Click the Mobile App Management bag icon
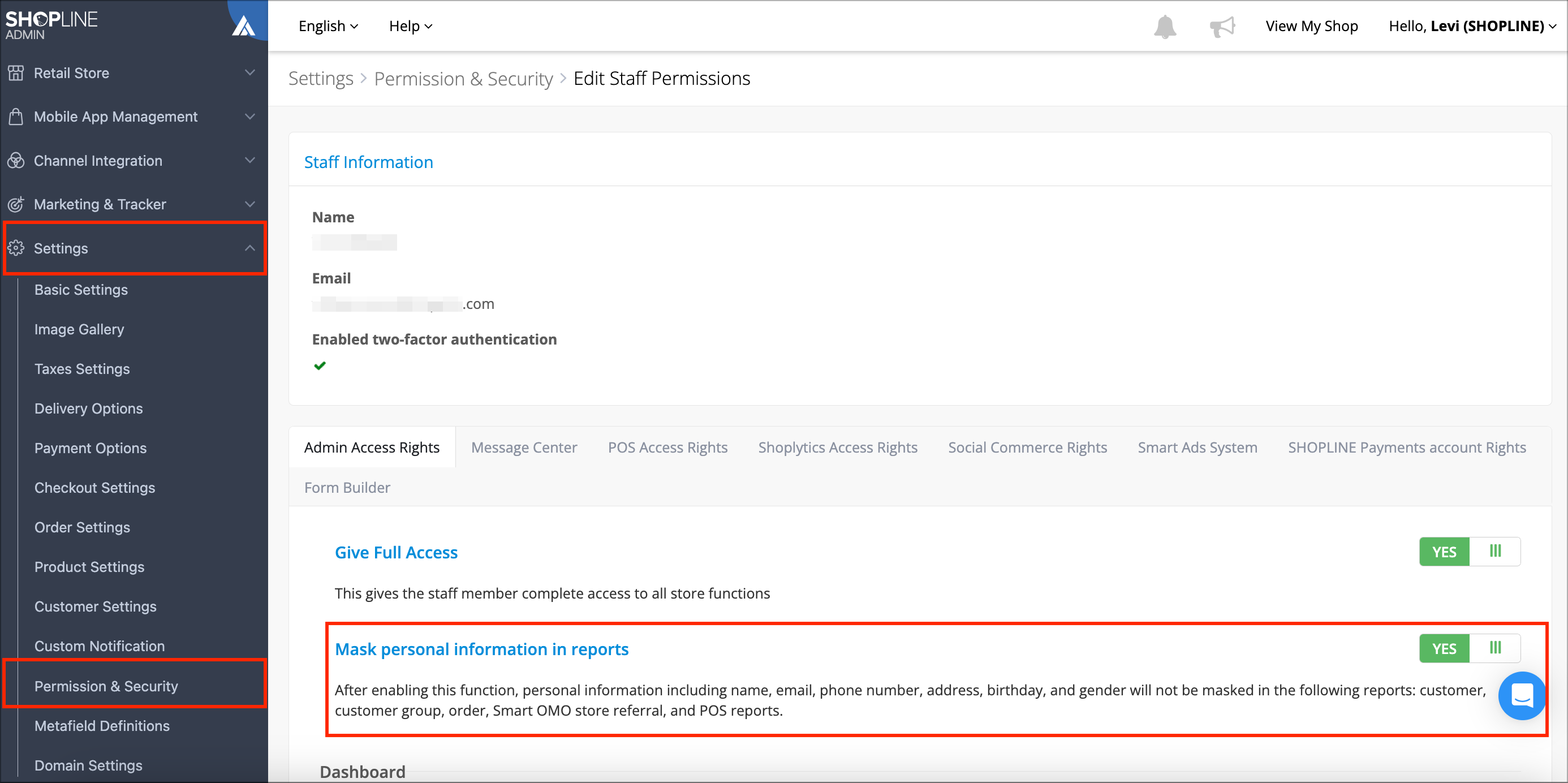1568x783 pixels. (16, 117)
